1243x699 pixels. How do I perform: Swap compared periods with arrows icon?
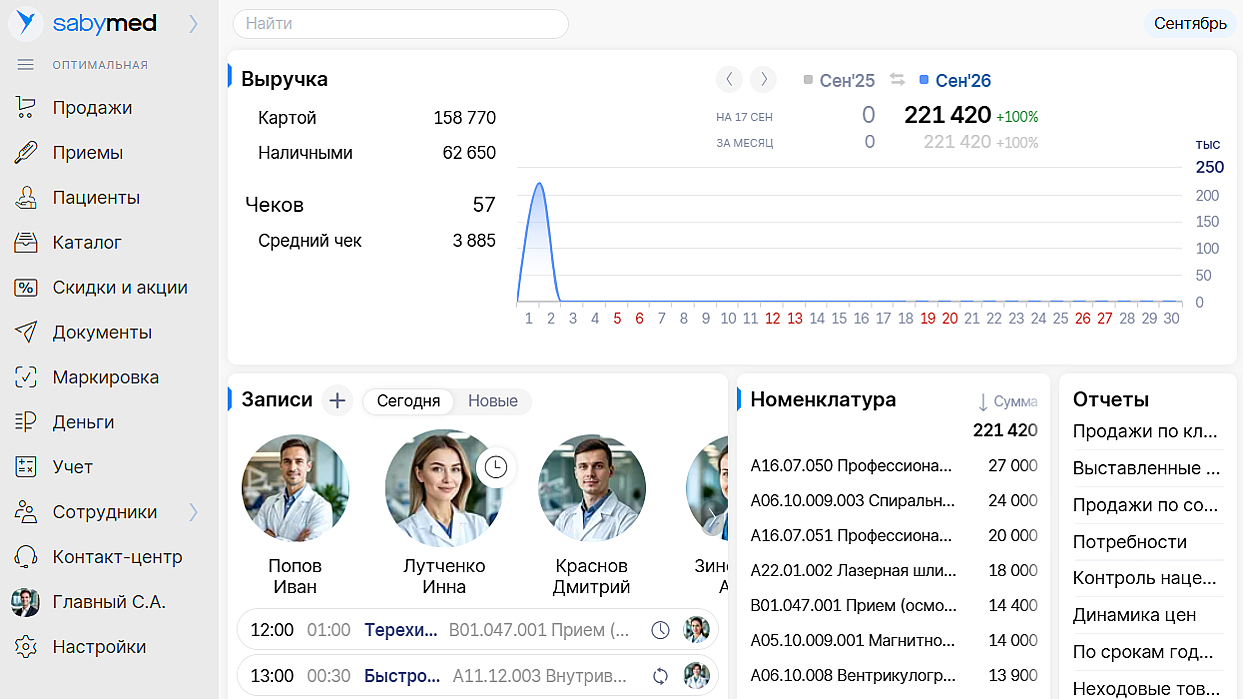[897, 80]
